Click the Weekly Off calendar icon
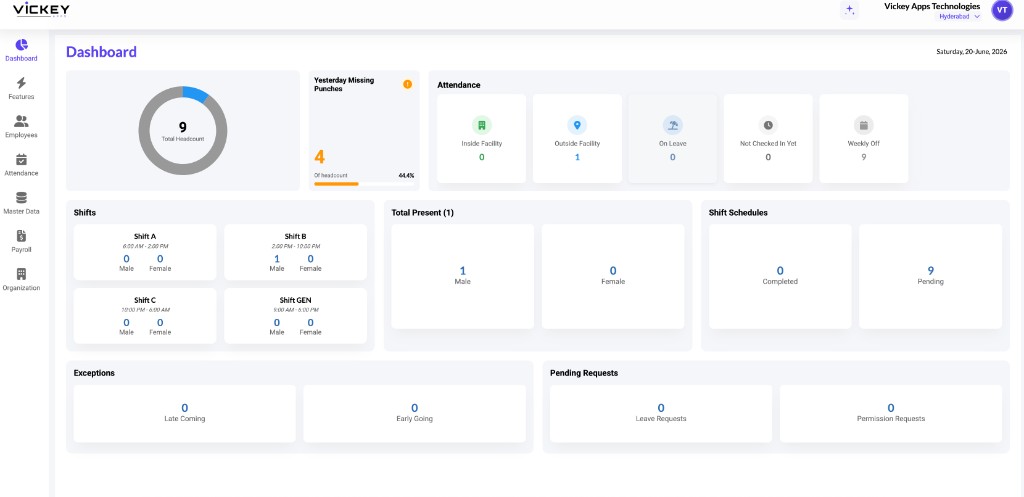Image resolution: width=1024 pixels, height=497 pixels. click(x=863, y=125)
